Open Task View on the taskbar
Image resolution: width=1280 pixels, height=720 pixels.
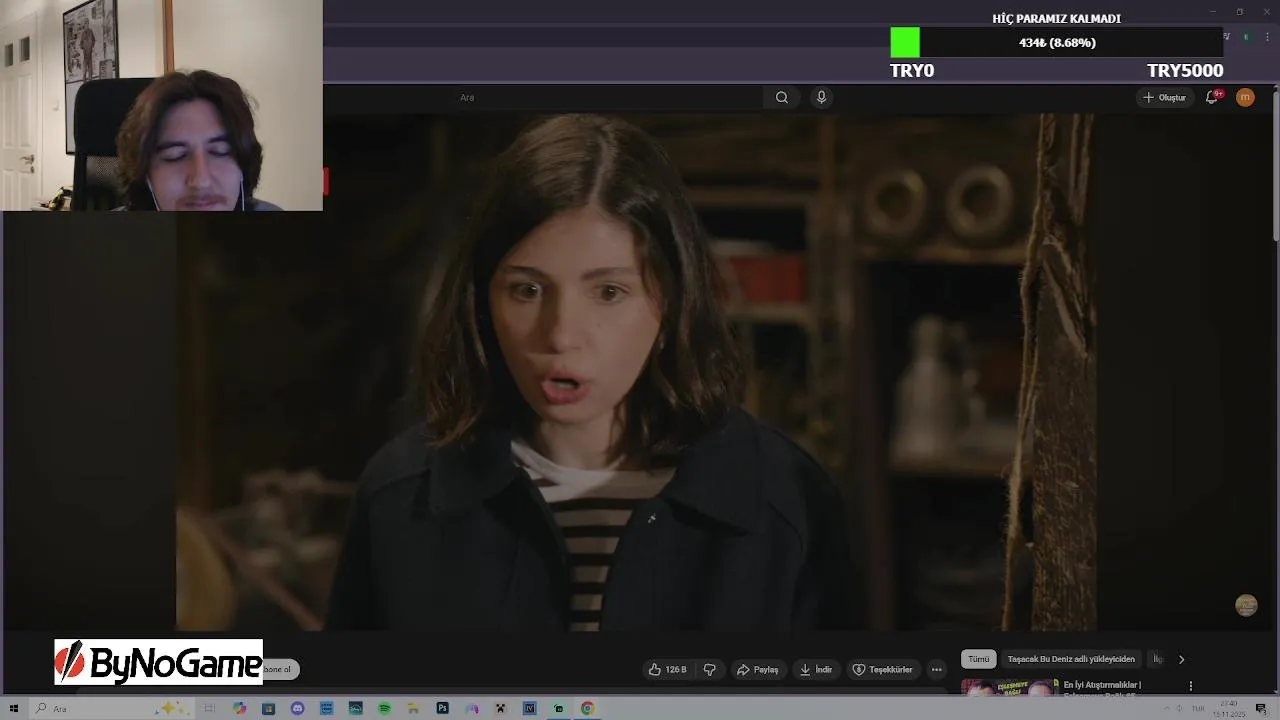pyautogui.click(x=209, y=708)
